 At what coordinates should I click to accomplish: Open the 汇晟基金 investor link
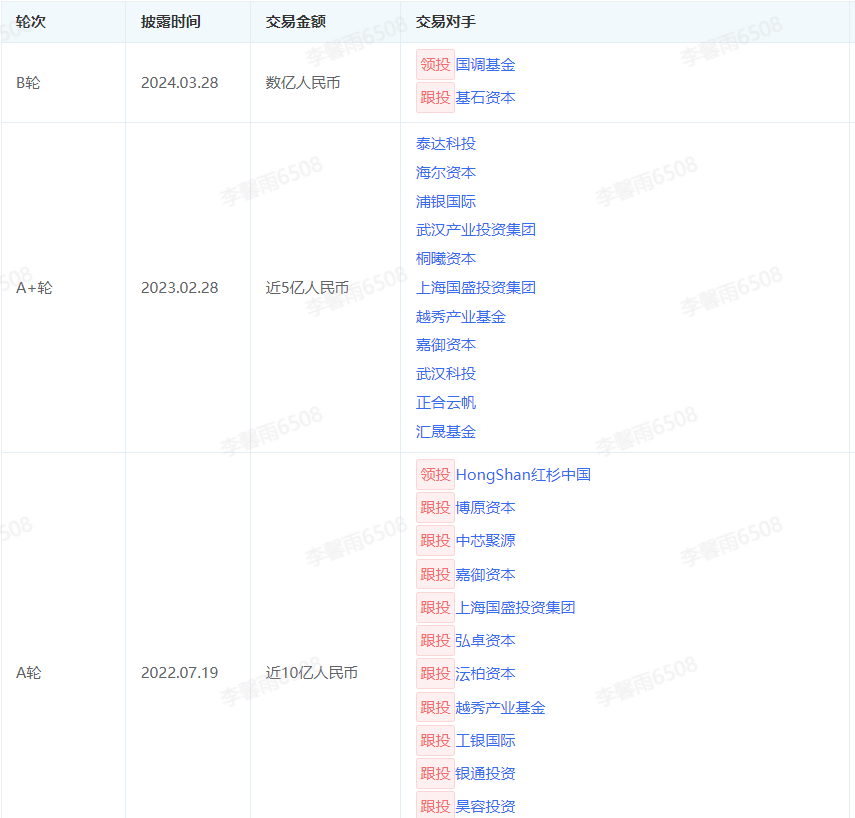pos(445,432)
